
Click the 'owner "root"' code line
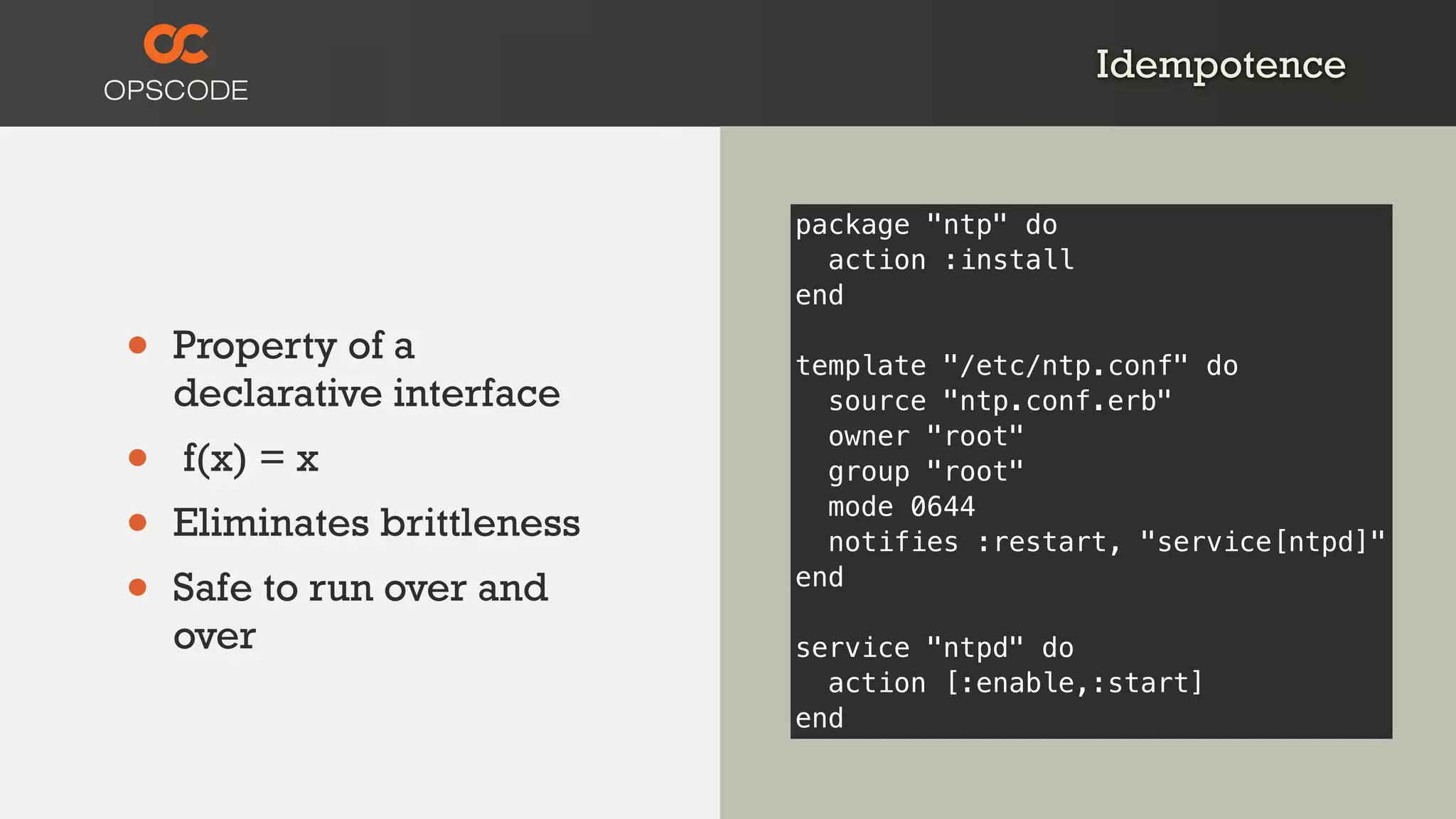coord(926,437)
